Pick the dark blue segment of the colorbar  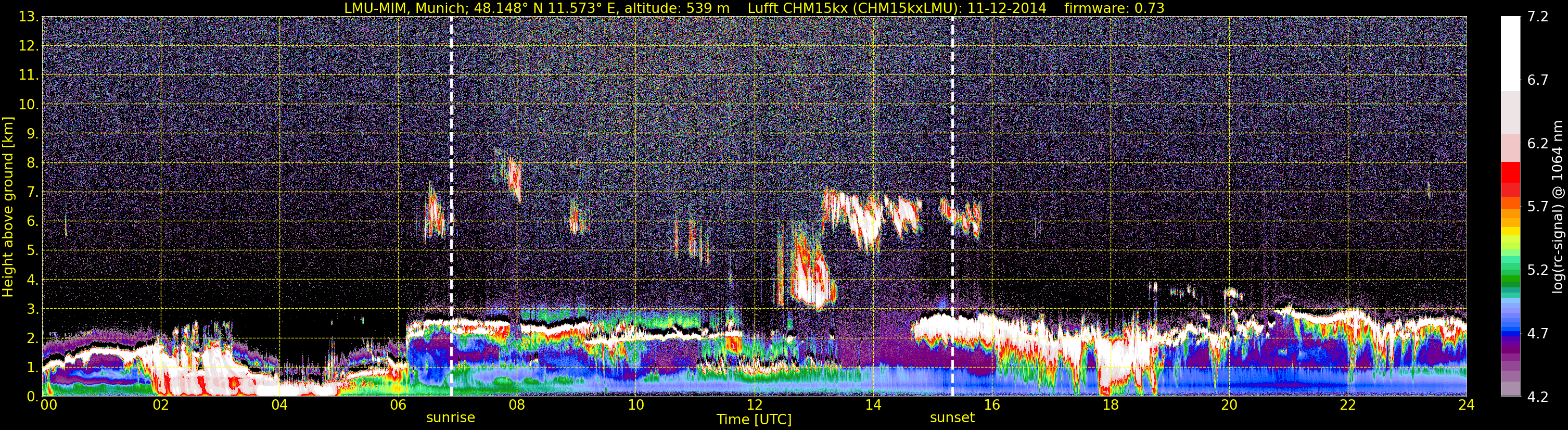[1510, 333]
